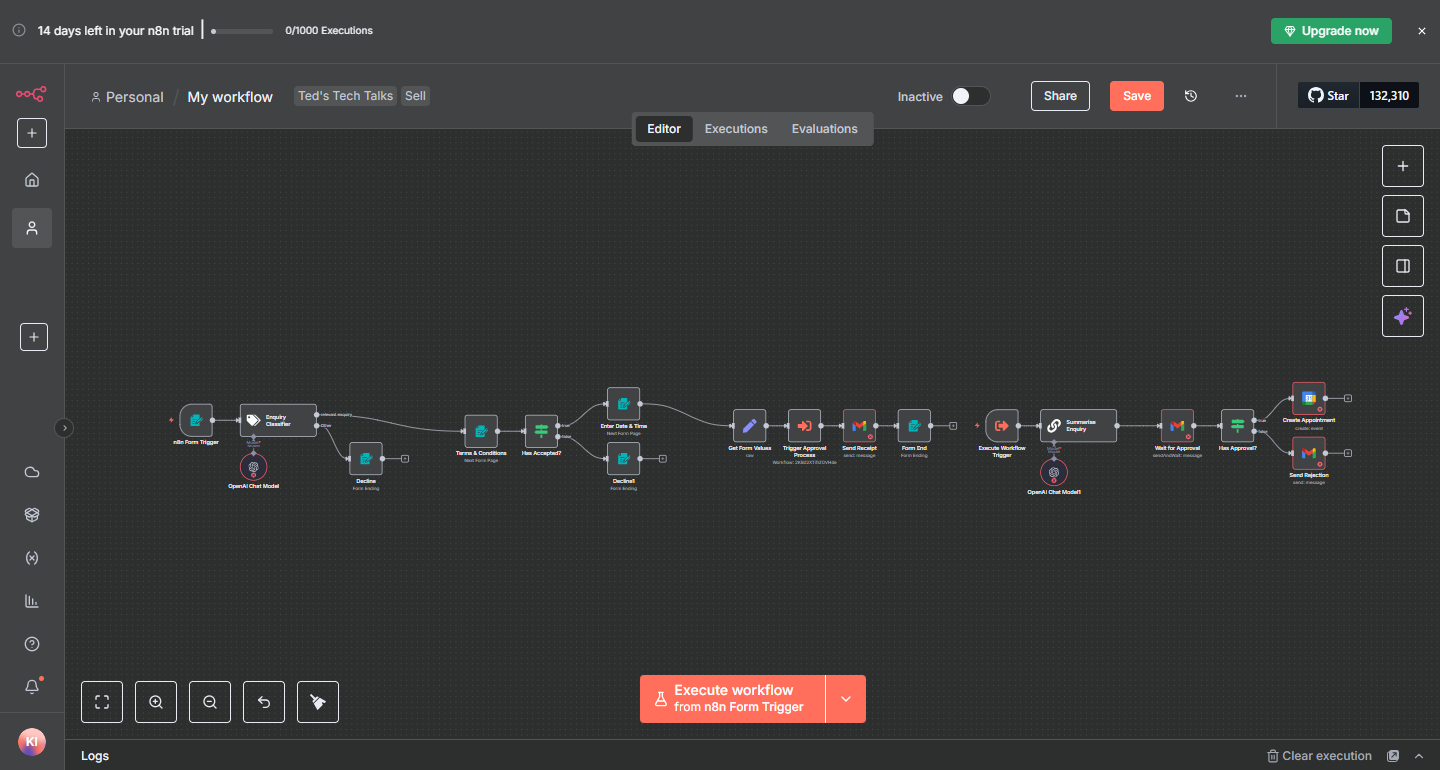Image resolution: width=1440 pixels, height=770 pixels.
Task: Open the AI assistant sparkle button
Action: pyautogui.click(x=1402, y=316)
